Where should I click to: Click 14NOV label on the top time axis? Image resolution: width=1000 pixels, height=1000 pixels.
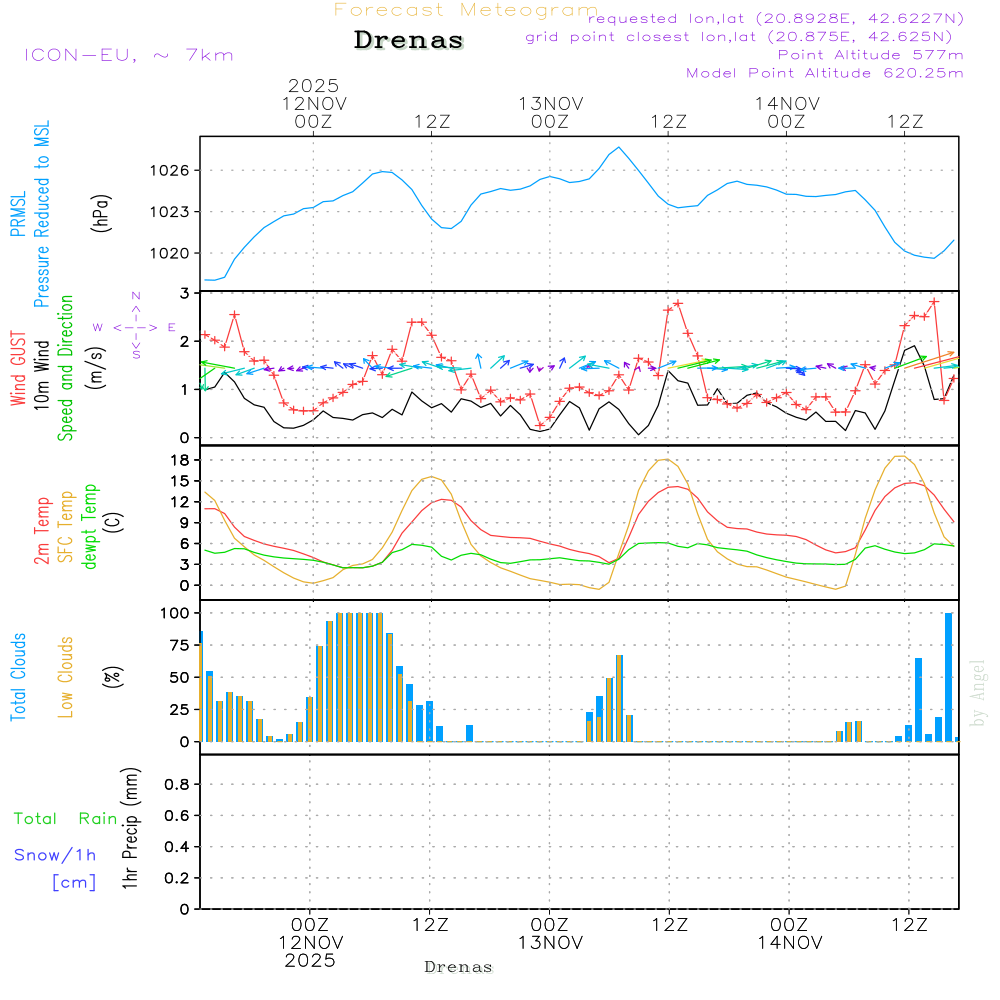pos(787,103)
